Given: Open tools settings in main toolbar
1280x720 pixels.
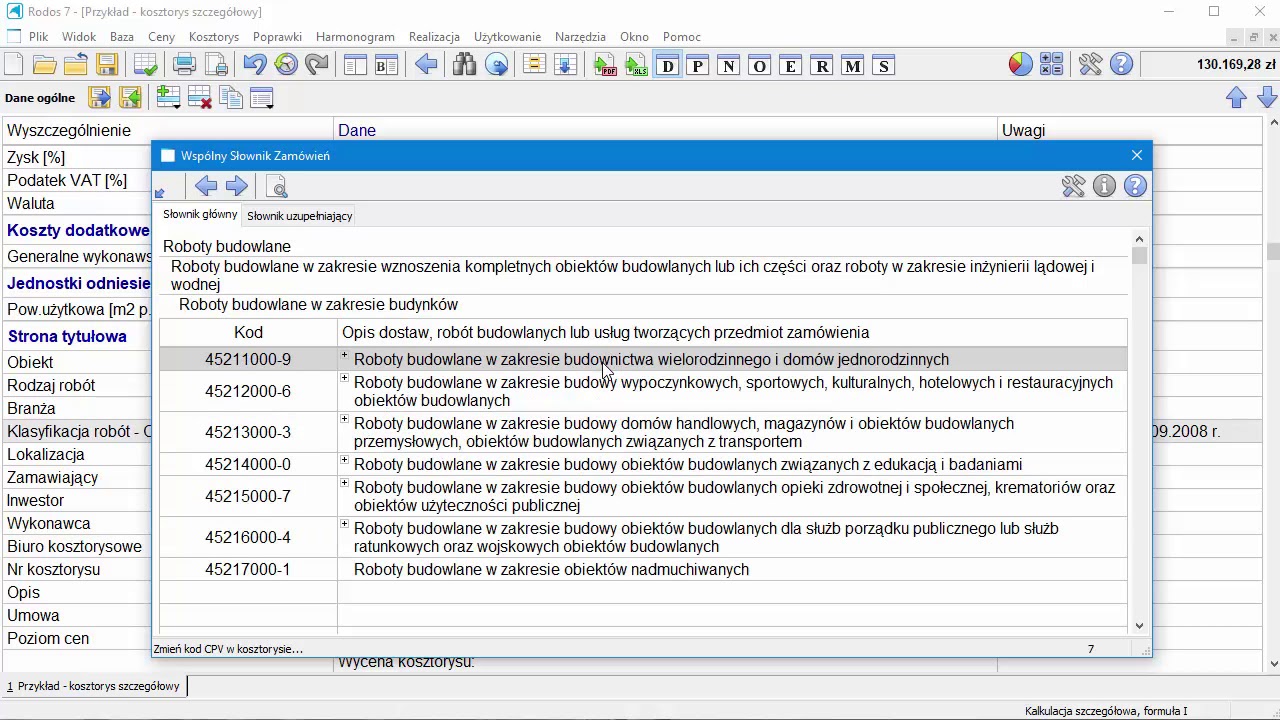Looking at the screenshot, I should [1090, 65].
